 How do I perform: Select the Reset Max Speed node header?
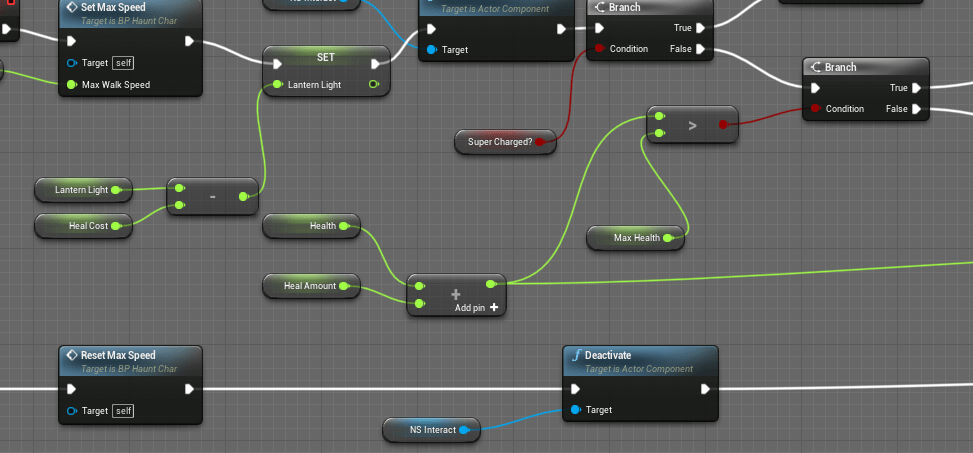(119, 355)
